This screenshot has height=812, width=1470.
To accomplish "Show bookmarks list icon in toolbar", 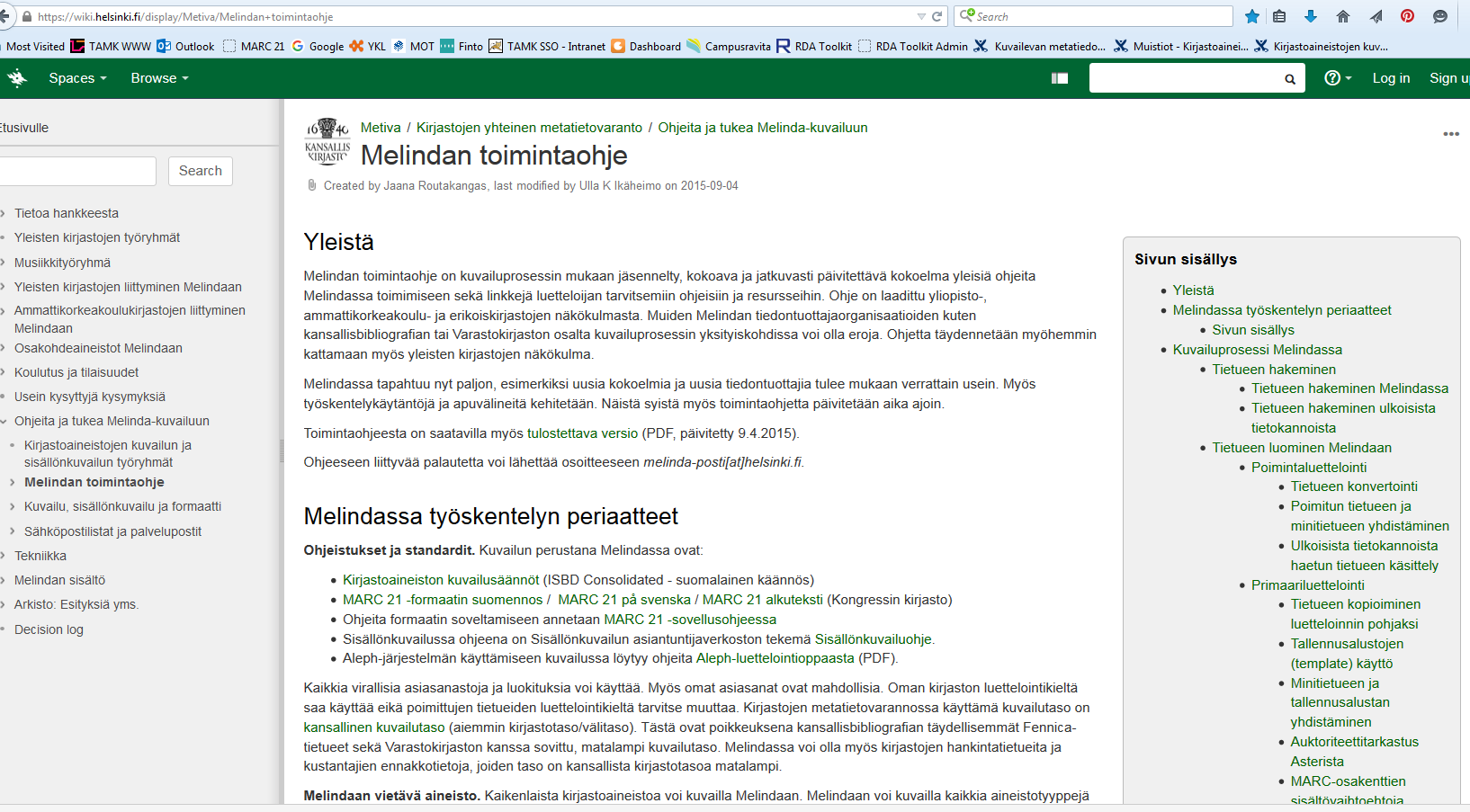I will point(1279,16).
